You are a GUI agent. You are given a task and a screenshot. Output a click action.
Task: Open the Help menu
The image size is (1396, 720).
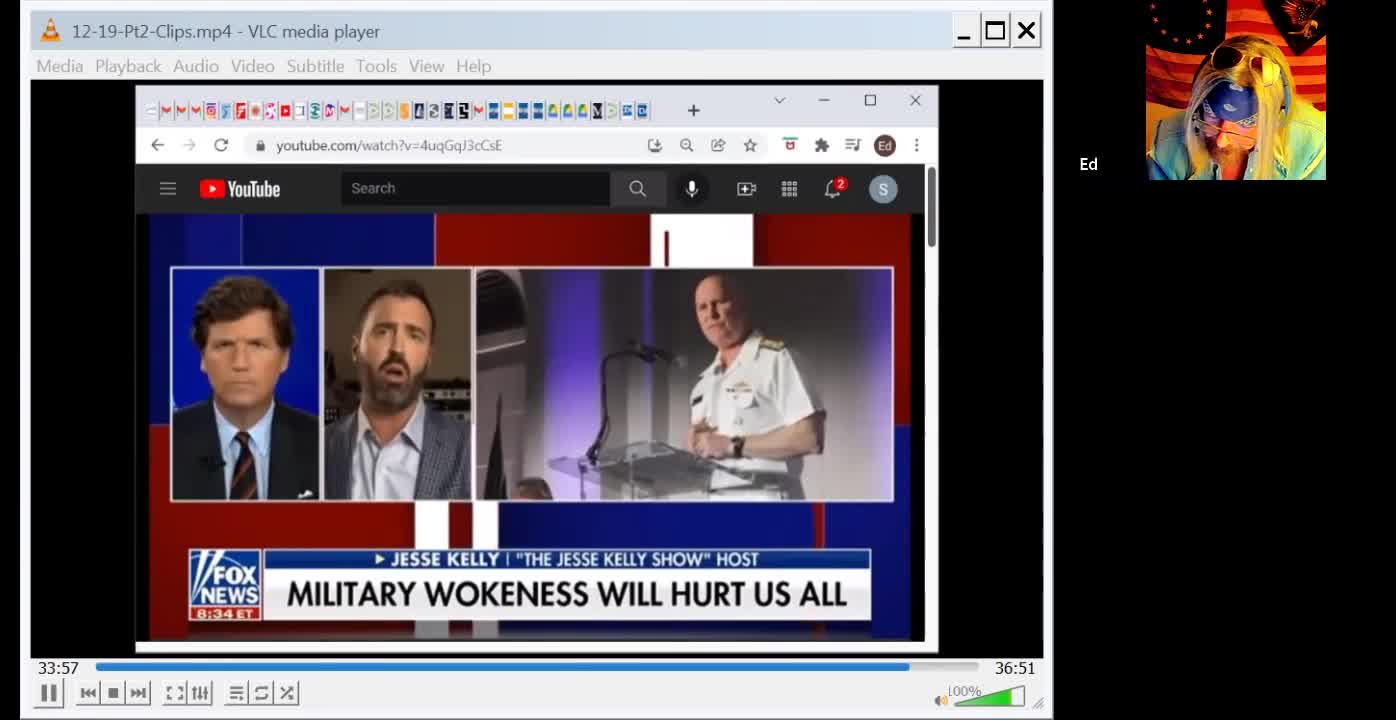[474, 66]
